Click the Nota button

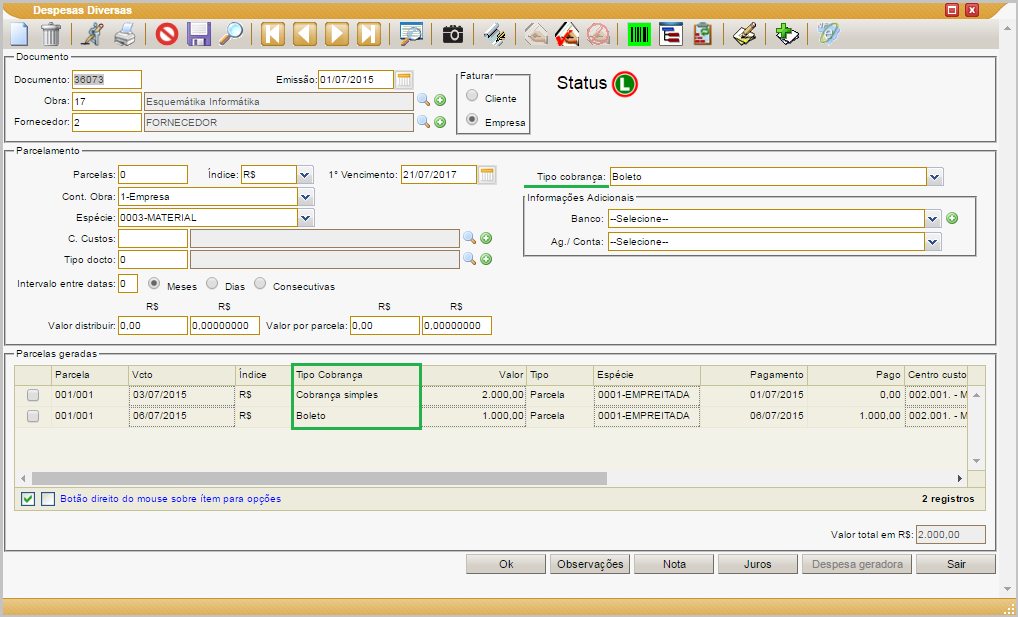674,564
